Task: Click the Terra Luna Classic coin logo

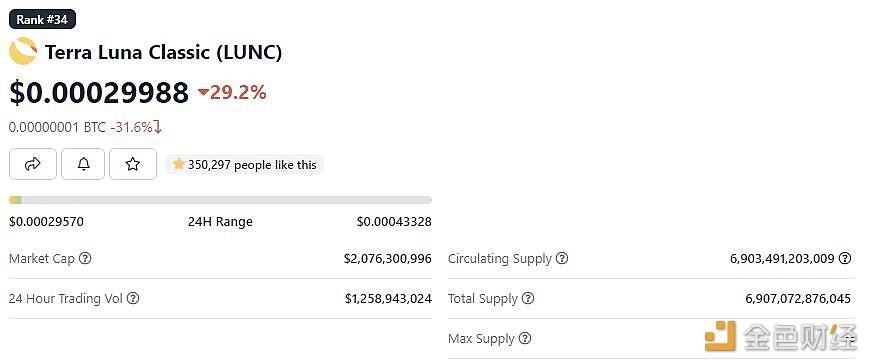Action: [23, 51]
